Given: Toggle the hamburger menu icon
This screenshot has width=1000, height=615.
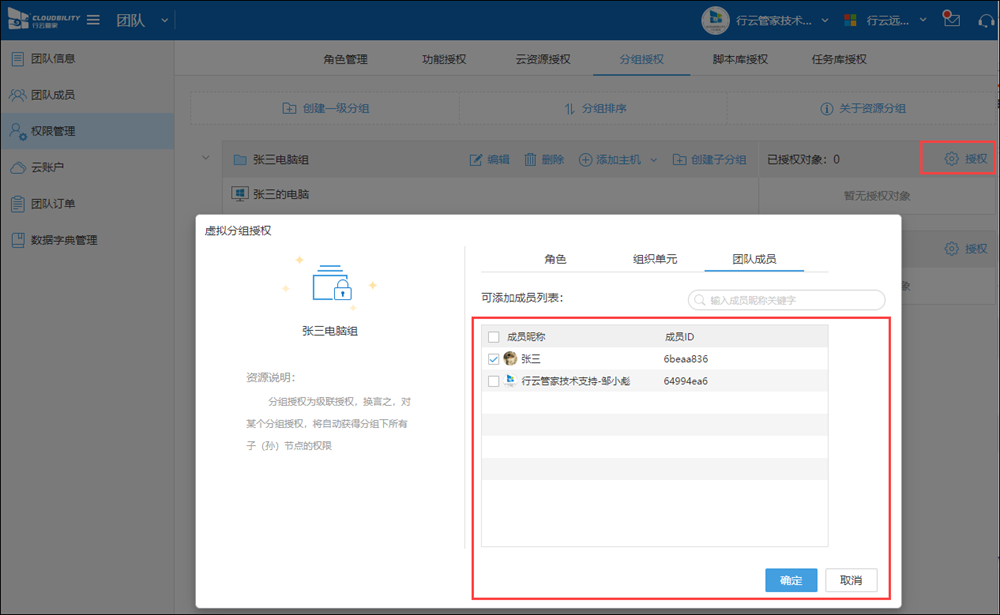Looking at the screenshot, I should point(93,20).
